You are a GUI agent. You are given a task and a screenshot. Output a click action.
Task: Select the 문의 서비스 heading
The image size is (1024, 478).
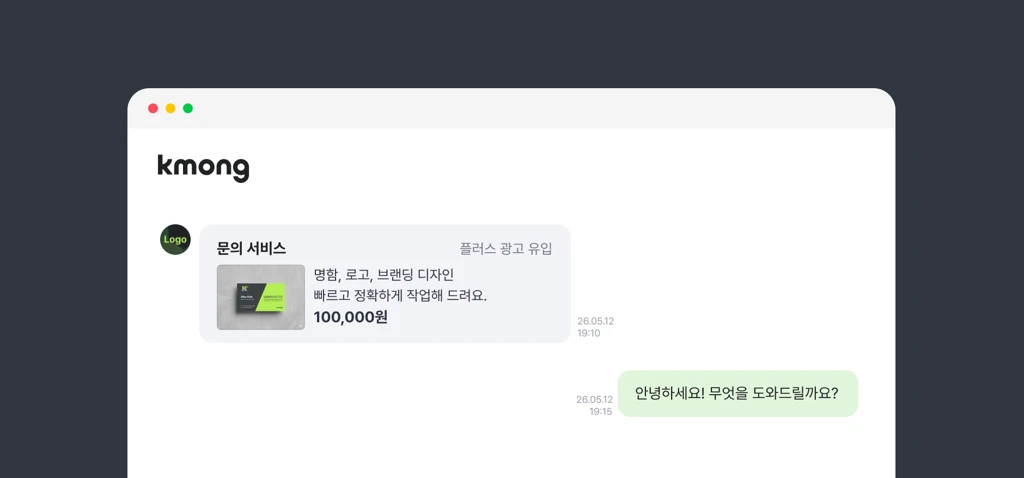coord(251,249)
